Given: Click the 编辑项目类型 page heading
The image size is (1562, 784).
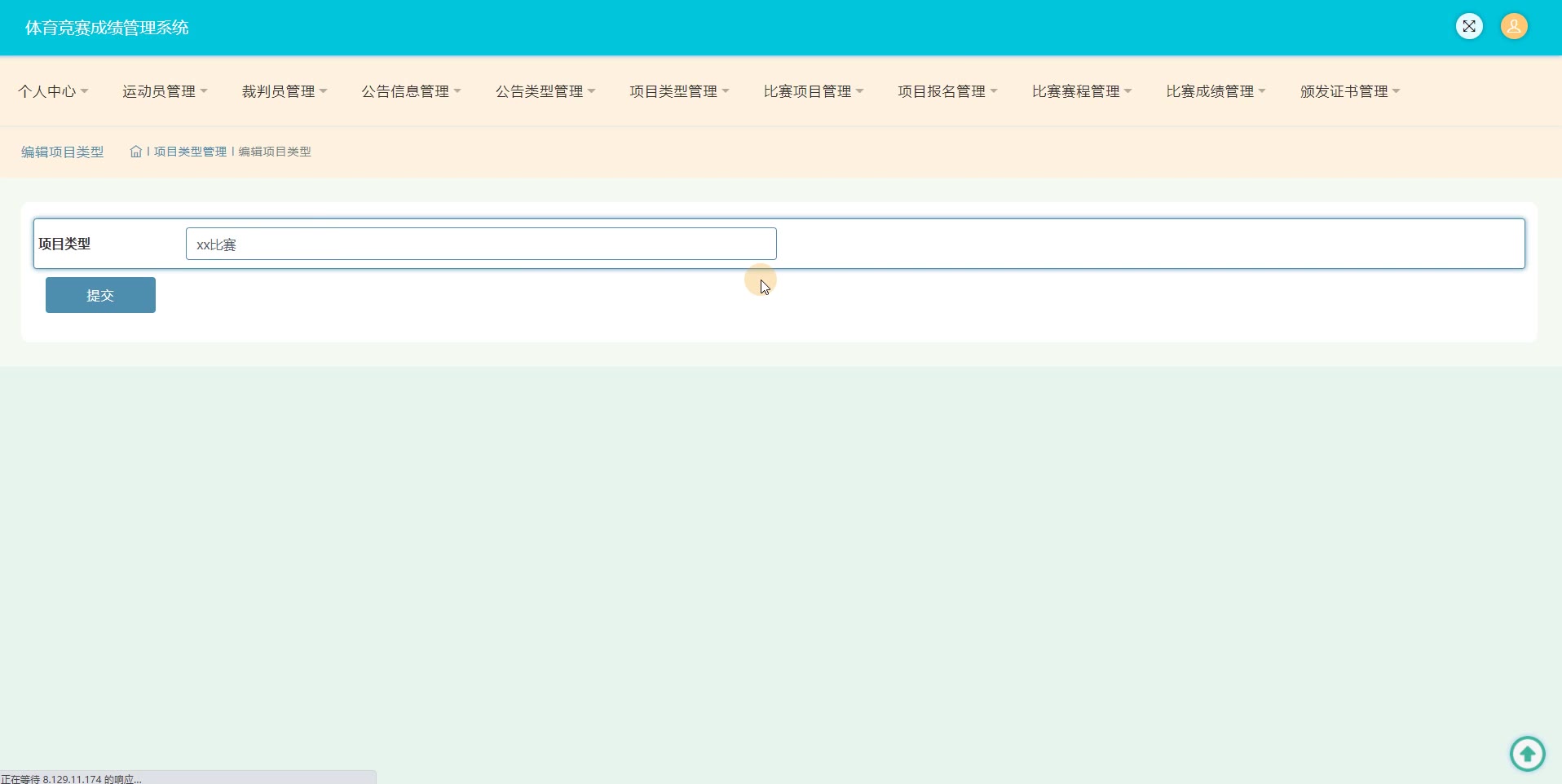Looking at the screenshot, I should click(63, 152).
